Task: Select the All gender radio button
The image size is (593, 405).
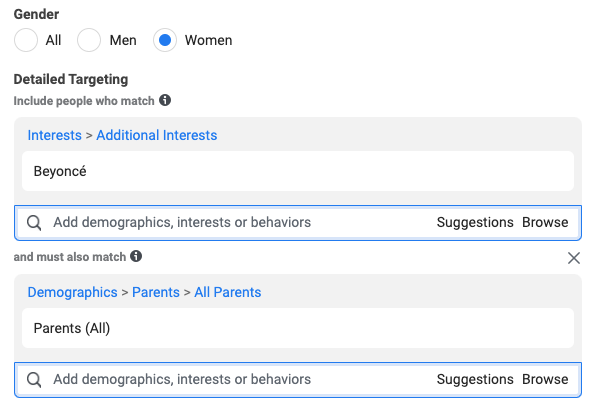Action: click(x=26, y=40)
